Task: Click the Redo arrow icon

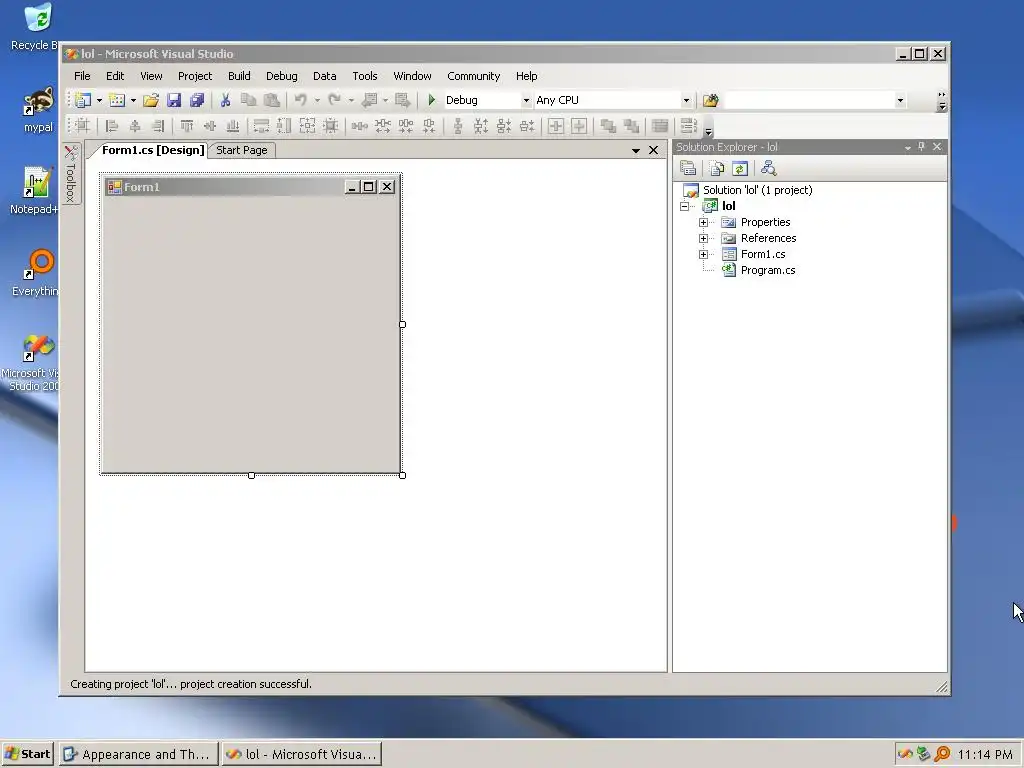Action: [x=334, y=100]
